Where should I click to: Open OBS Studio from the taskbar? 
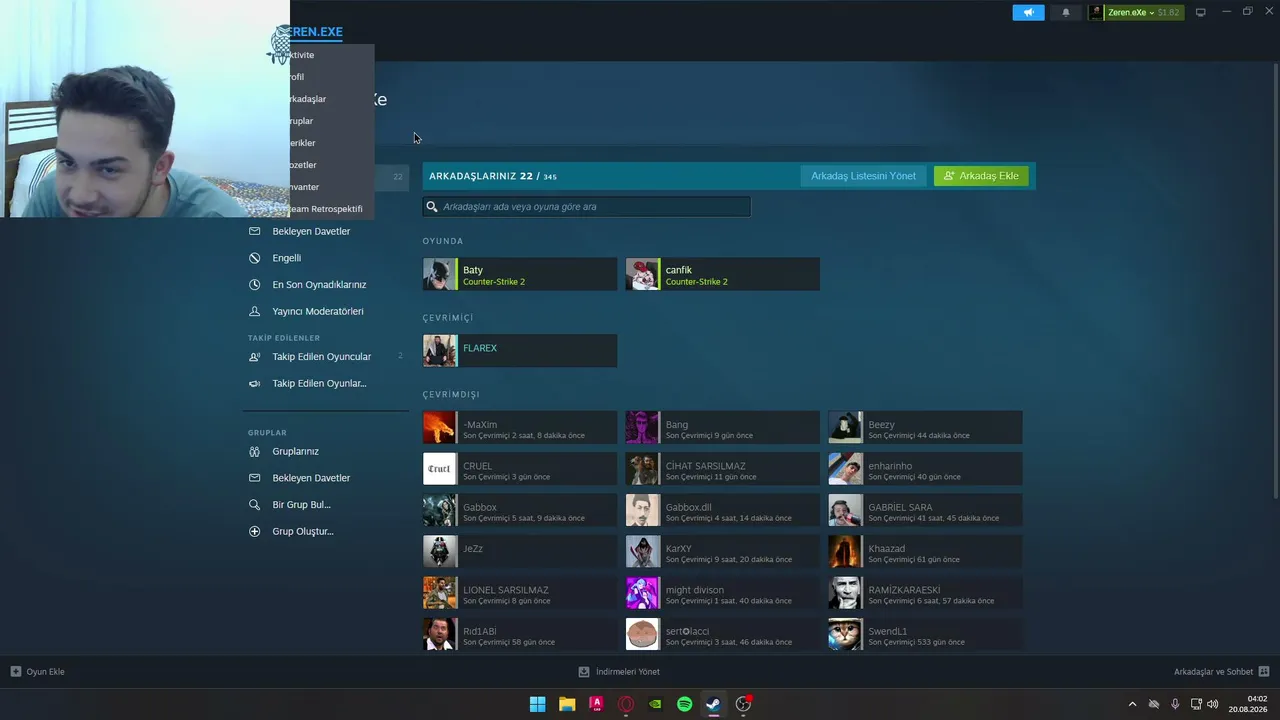pyautogui.click(x=743, y=704)
